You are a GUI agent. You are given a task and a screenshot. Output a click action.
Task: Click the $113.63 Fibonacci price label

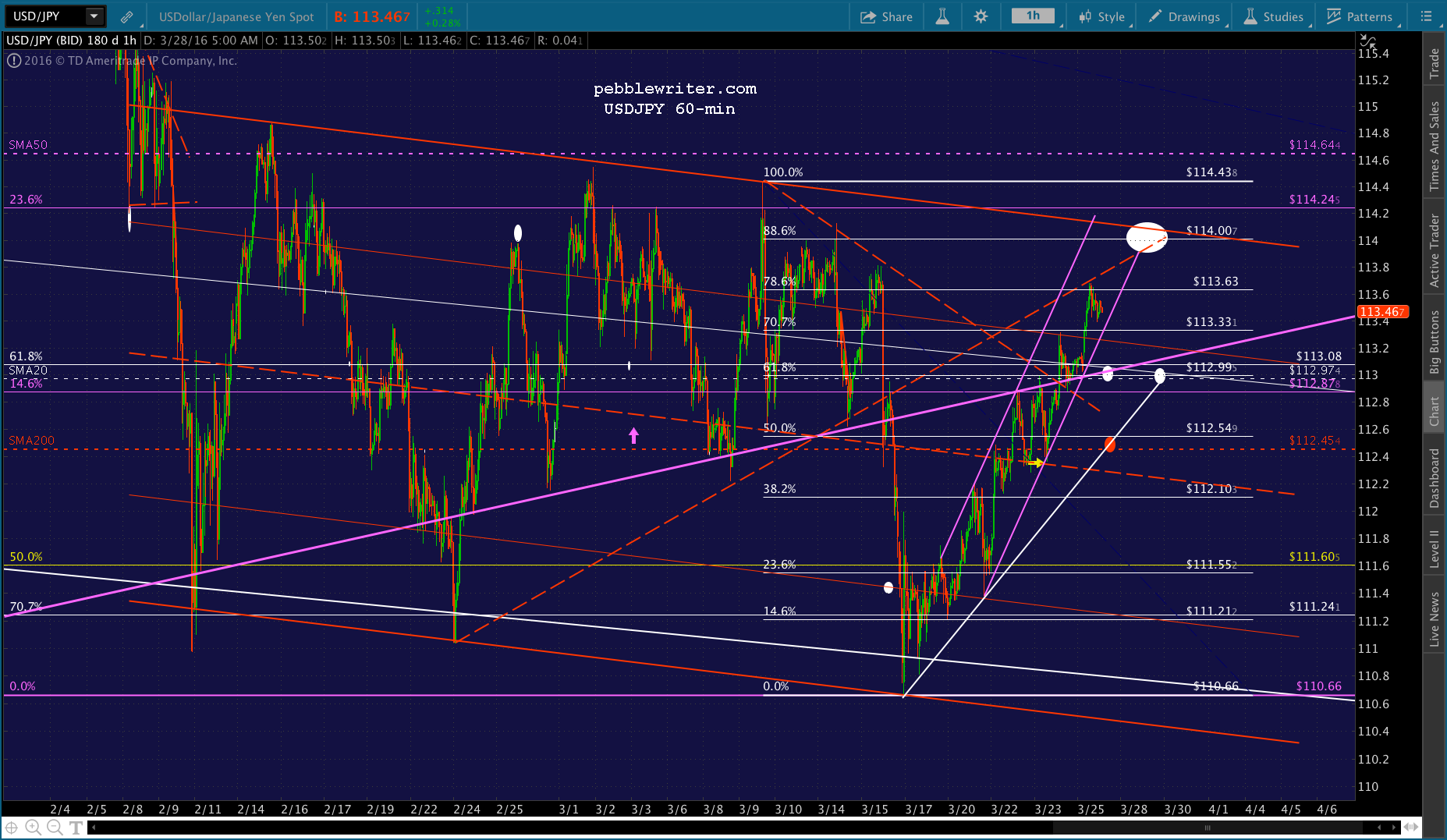[x=1215, y=282]
